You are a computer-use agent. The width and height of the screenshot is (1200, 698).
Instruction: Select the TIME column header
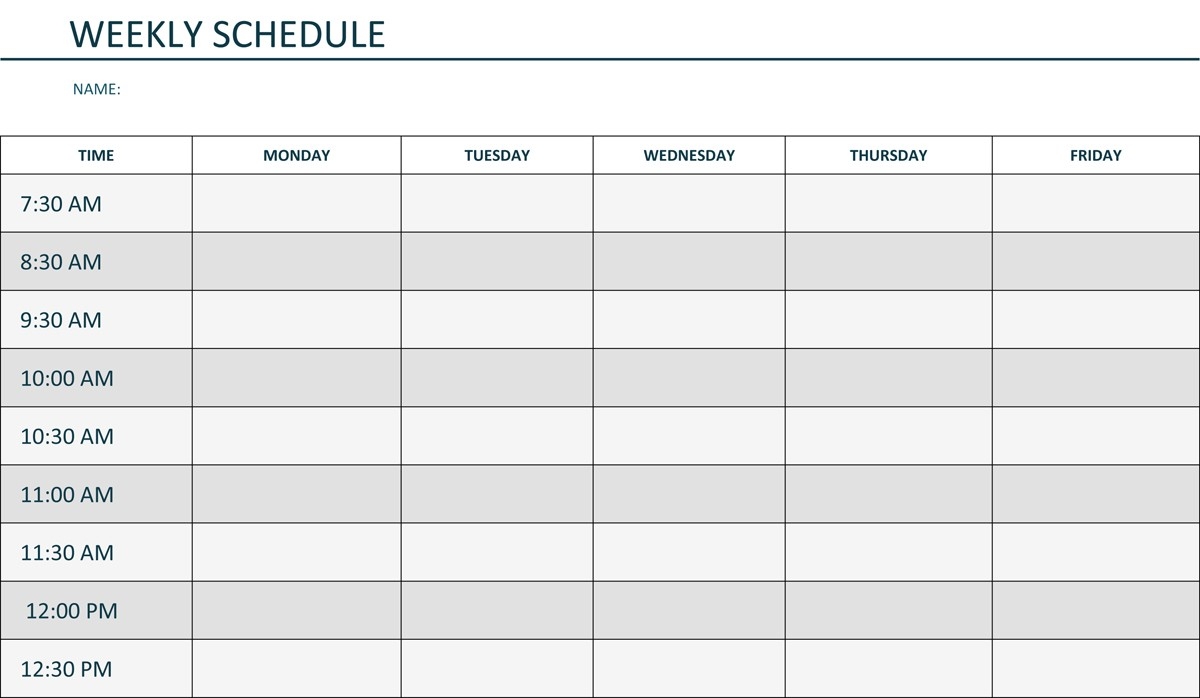96,155
